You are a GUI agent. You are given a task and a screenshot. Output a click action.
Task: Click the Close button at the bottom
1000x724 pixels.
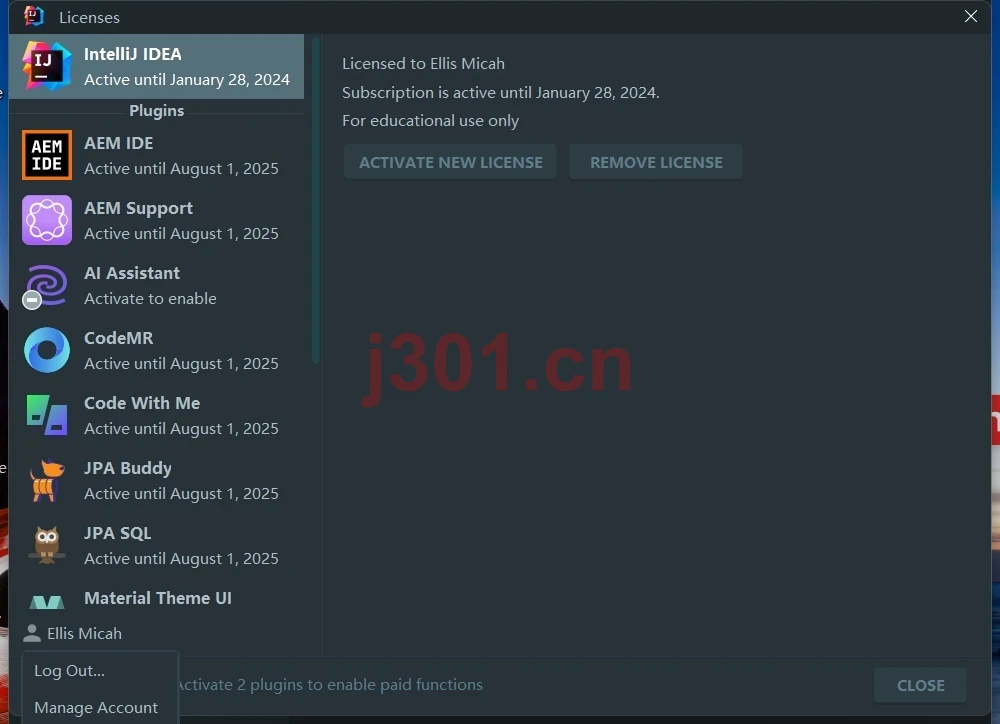coord(920,686)
